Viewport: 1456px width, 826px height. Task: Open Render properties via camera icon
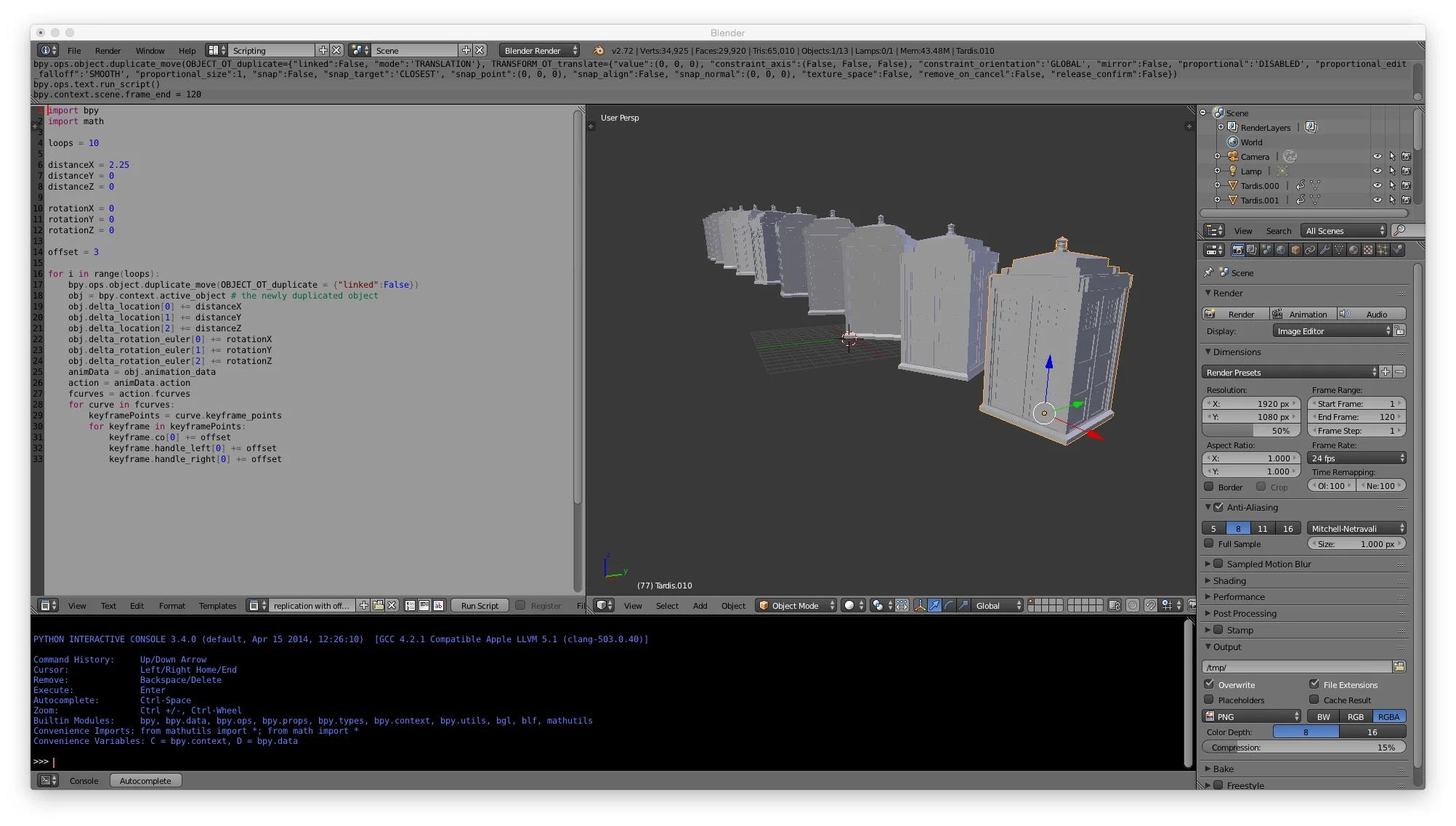pyautogui.click(x=1238, y=250)
